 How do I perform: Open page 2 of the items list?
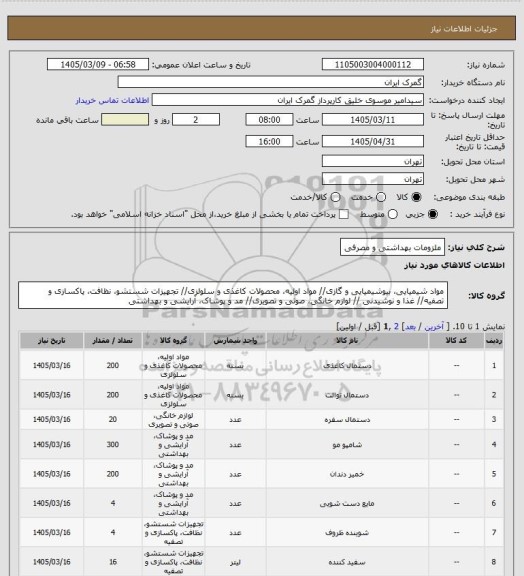point(396,327)
